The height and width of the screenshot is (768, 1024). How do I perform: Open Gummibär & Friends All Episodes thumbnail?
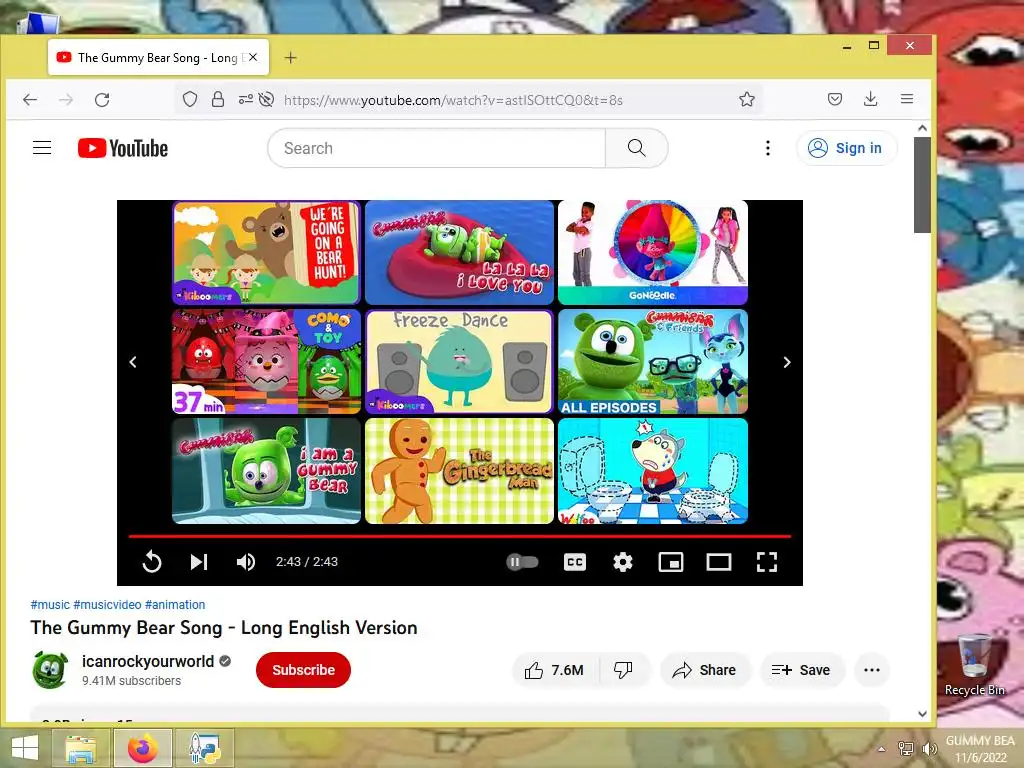(652, 362)
